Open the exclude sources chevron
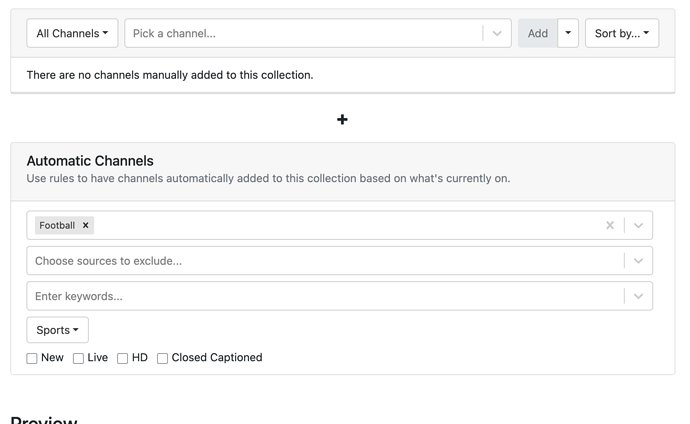The width and height of the screenshot is (690, 424). (x=638, y=261)
